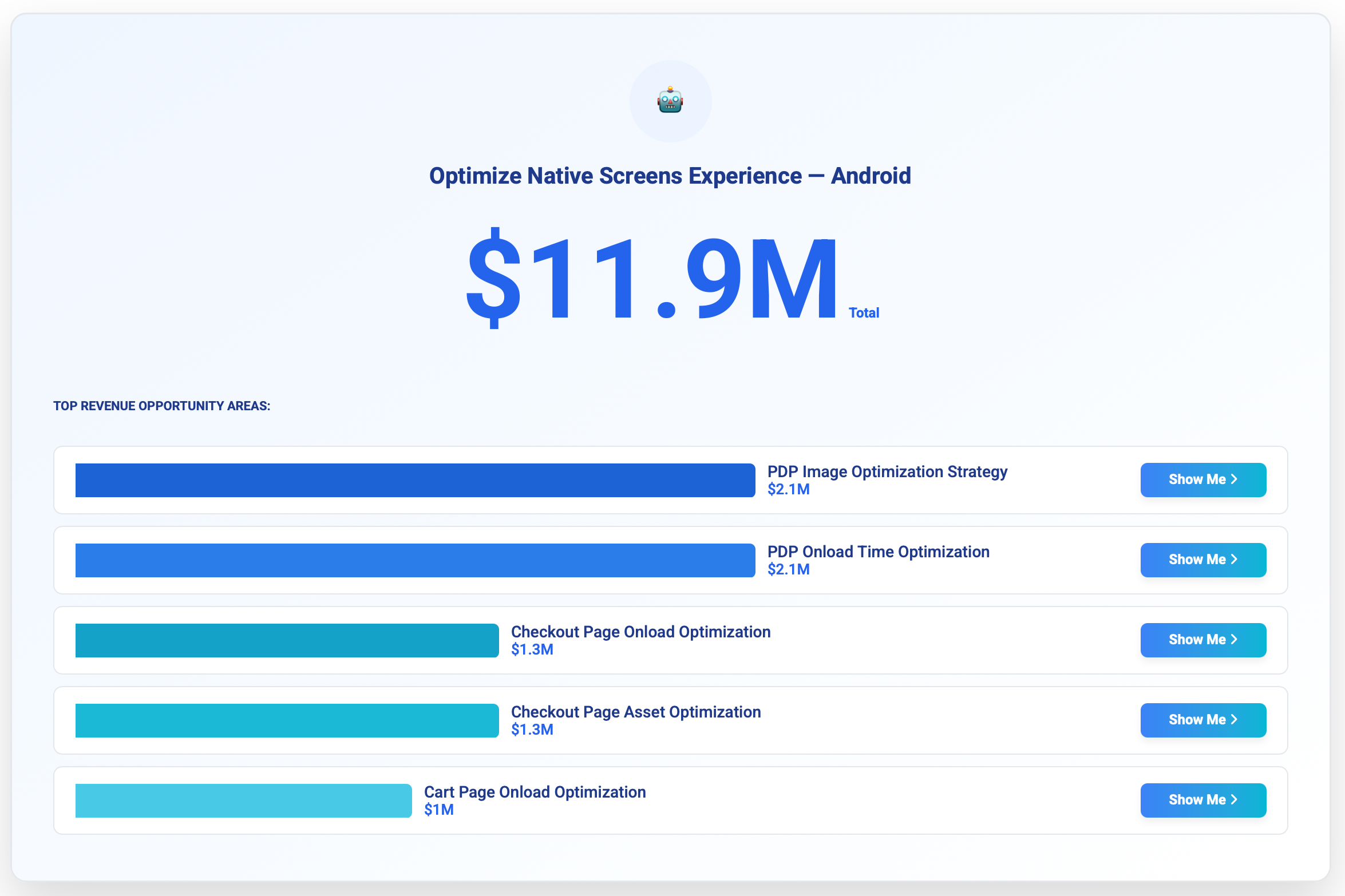The image size is (1345, 896).
Task: Click Show Me for Checkout Page Onload Optimization
Action: click(1203, 640)
